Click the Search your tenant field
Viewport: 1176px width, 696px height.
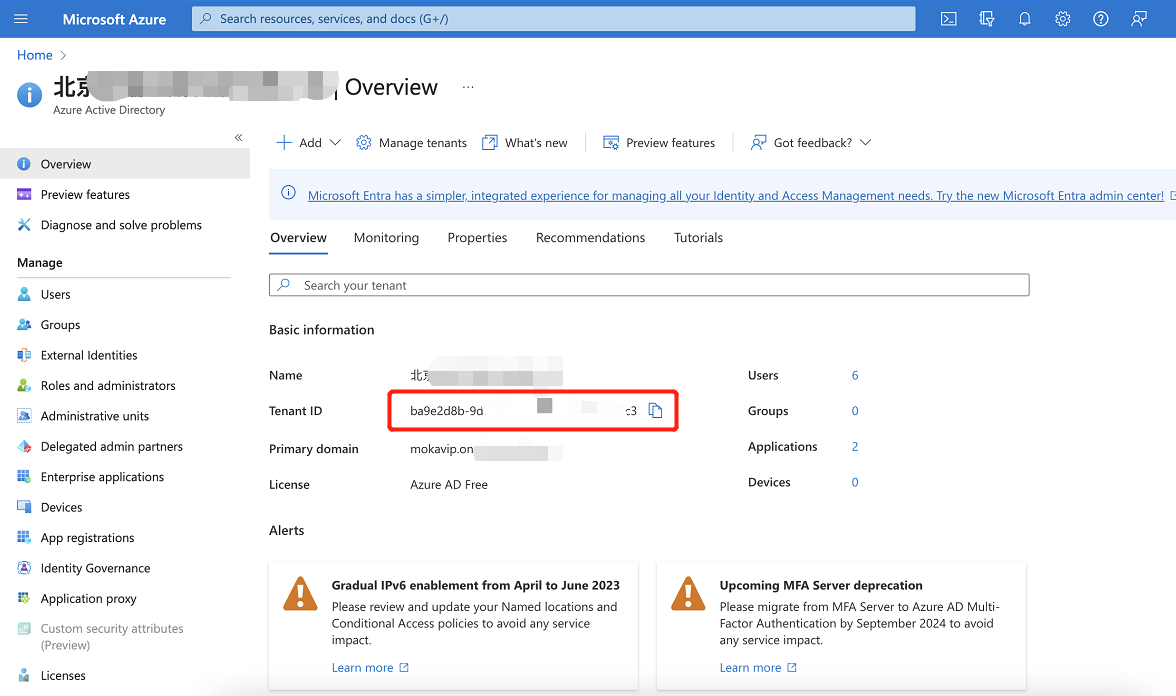click(650, 285)
